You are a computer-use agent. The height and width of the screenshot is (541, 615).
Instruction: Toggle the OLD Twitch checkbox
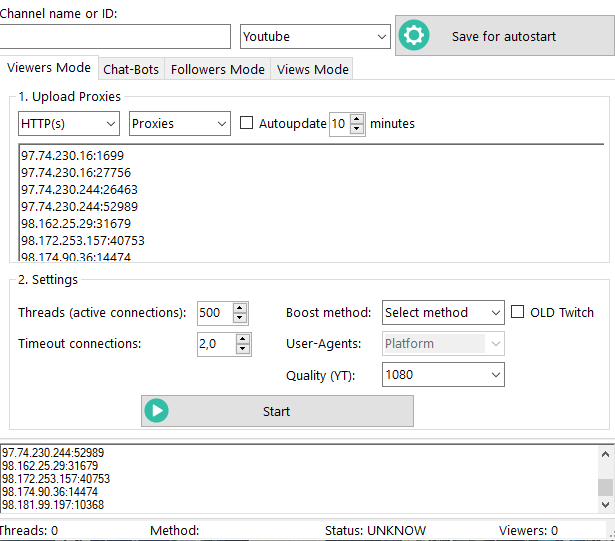(517, 312)
